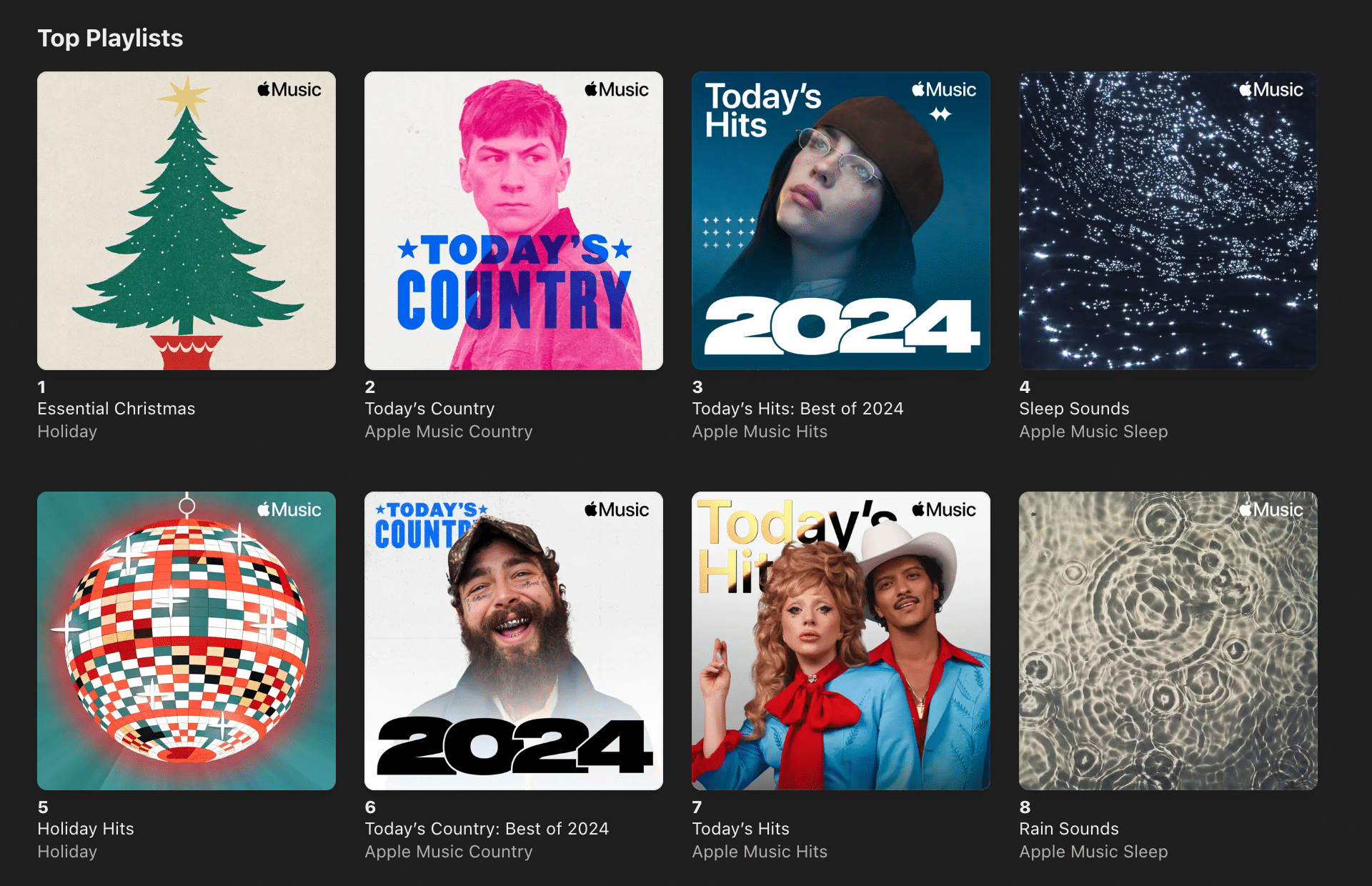Screen dimensions: 1372x886
Task: Open the Rain Sounds ripple artwork
Action: pos(1168,641)
